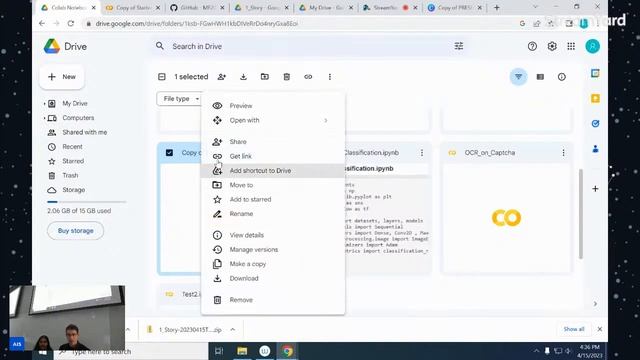
Task: Open browser tab search dropdown arrow
Action: [535, 7]
